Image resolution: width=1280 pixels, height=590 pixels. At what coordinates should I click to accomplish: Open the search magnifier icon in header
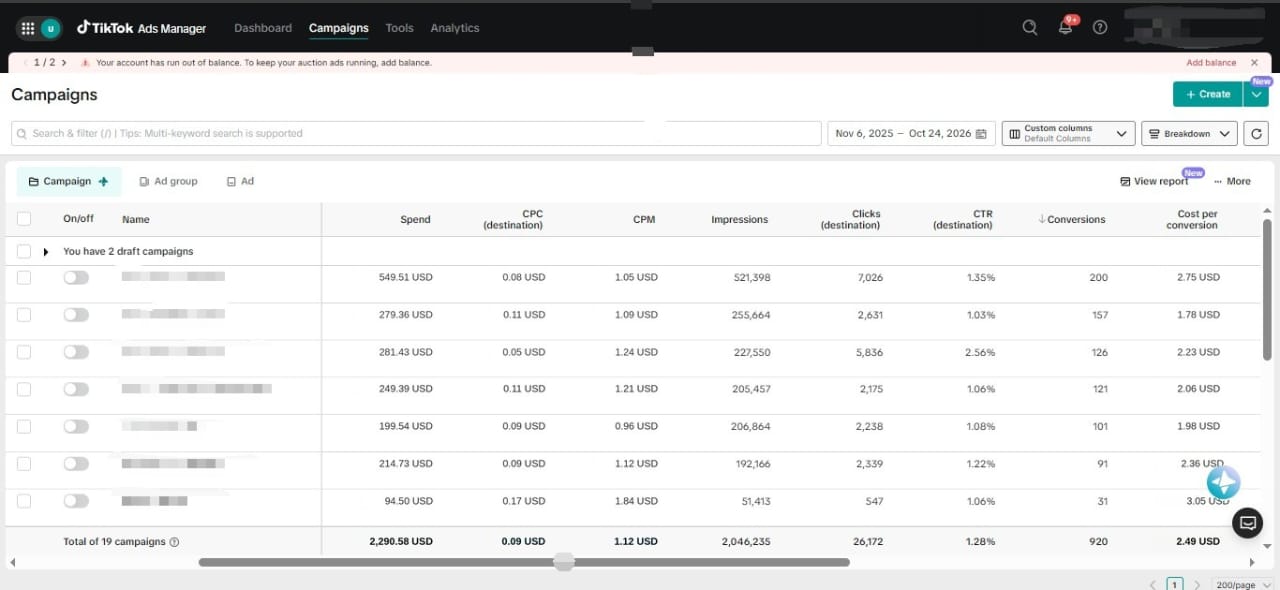pyautogui.click(x=1030, y=28)
